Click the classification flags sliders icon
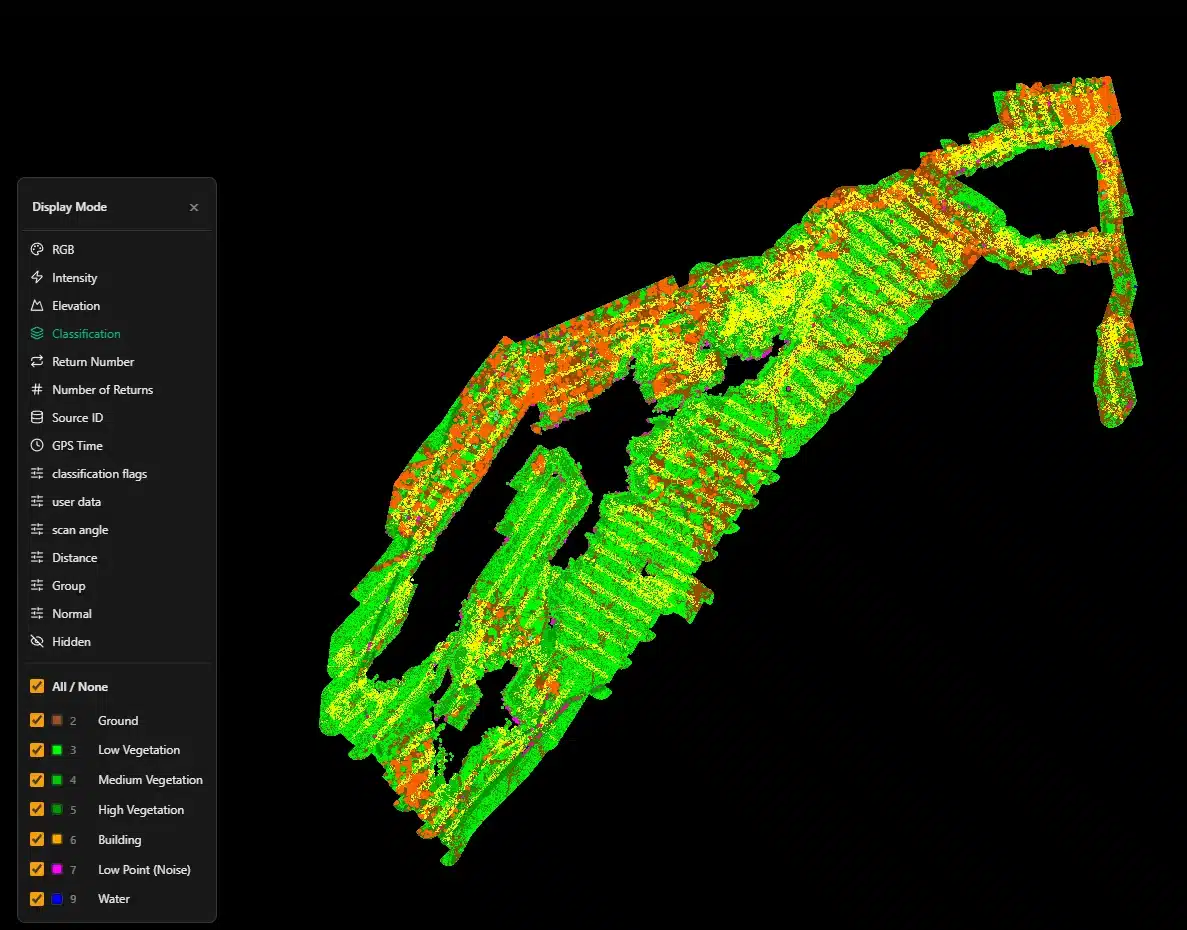This screenshot has width=1187, height=930. point(36,473)
